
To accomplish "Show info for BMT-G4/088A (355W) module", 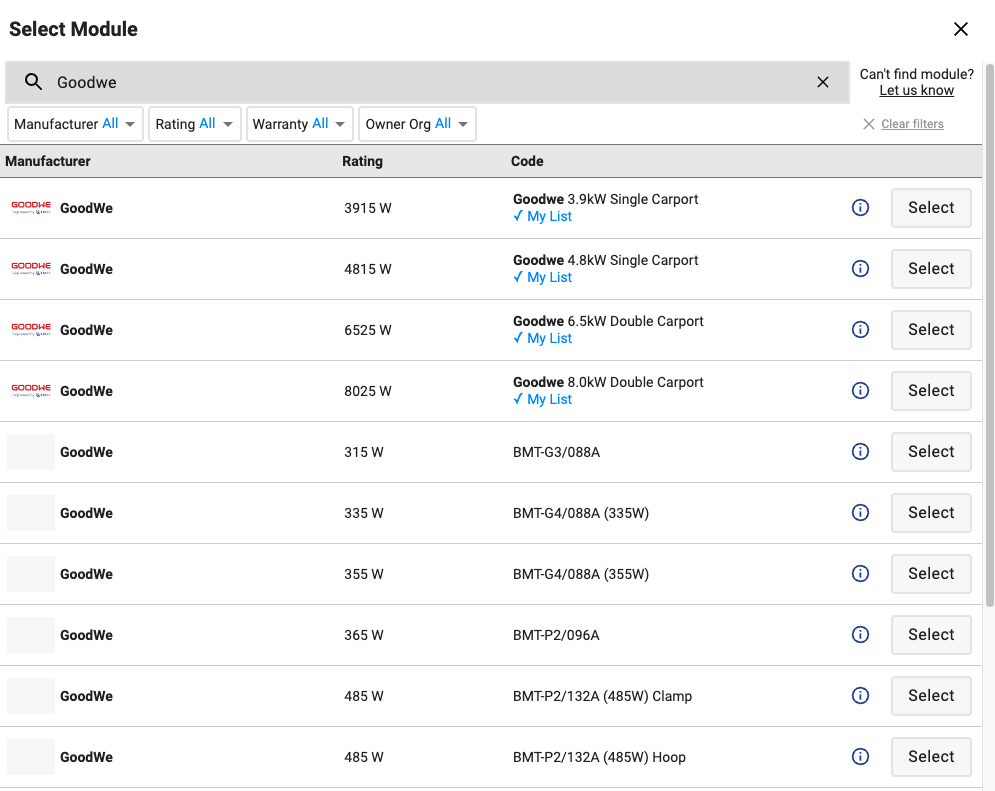I will click(x=860, y=573).
